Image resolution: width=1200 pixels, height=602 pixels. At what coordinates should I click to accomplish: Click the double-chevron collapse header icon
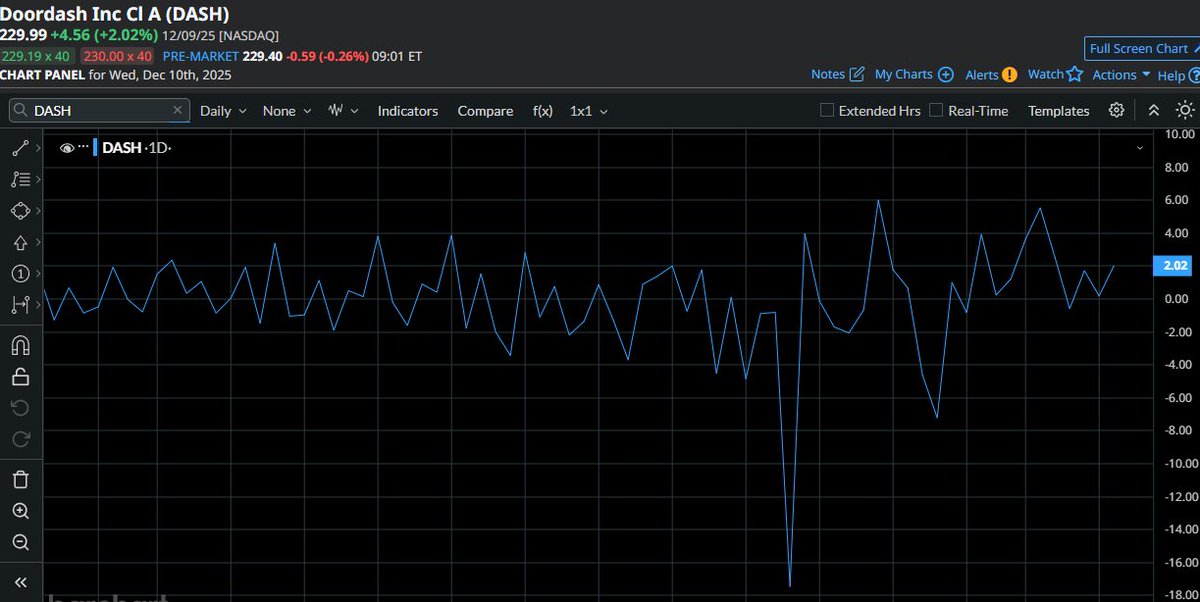coord(1153,110)
